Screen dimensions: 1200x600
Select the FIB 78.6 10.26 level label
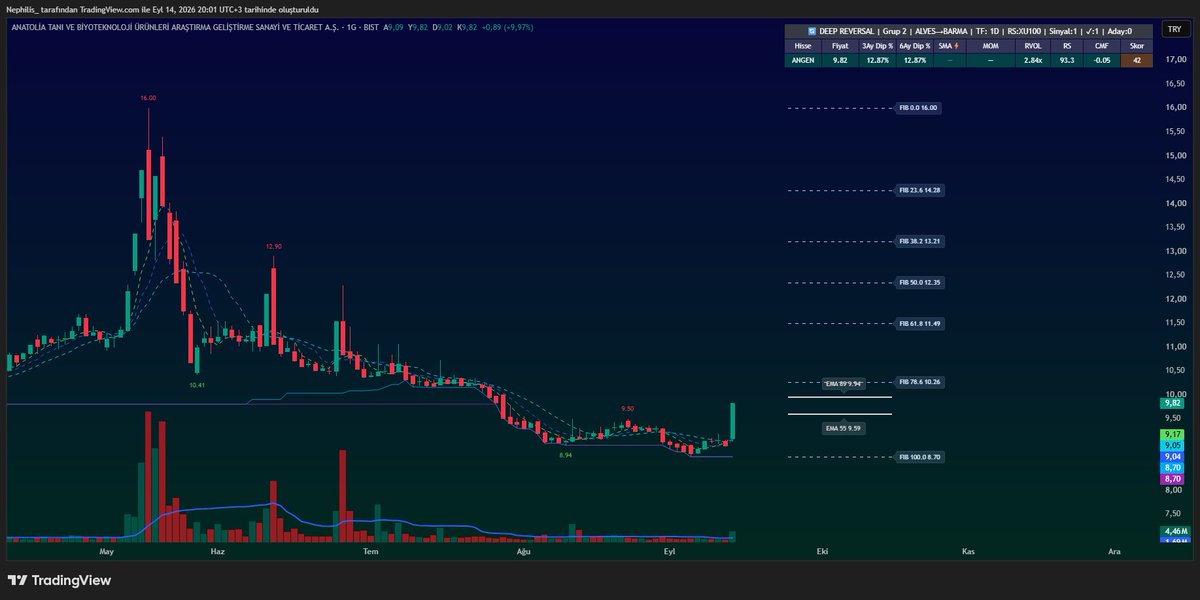(x=920, y=382)
